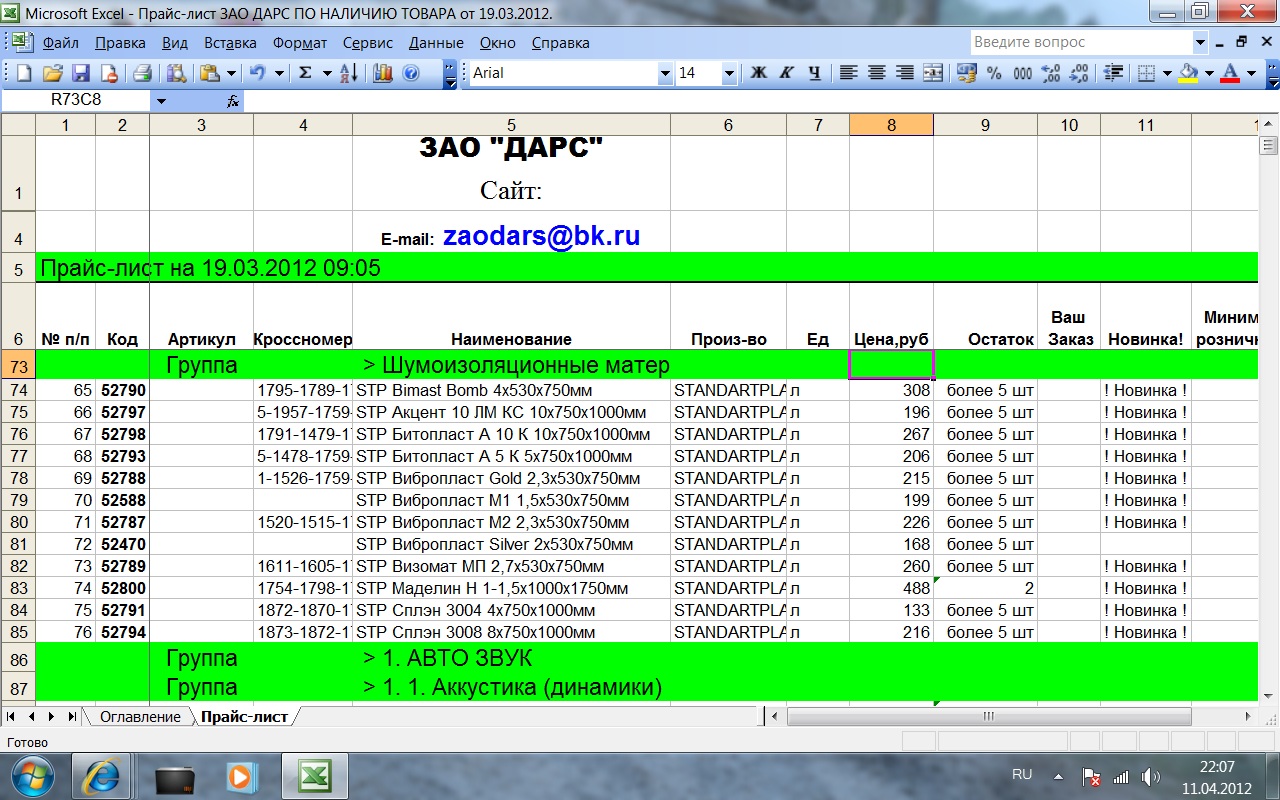Open the Fill Color palette dropdown arrow
Screen dimensions: 1280x800
1208,73
